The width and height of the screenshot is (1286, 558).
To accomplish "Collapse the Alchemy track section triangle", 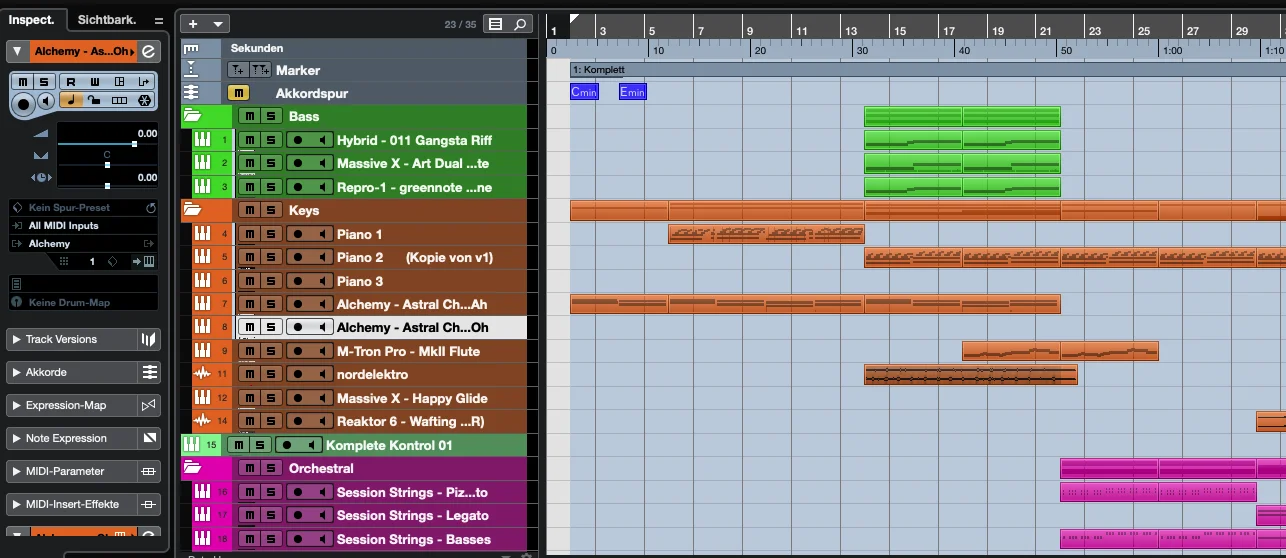I will point(17,51).
